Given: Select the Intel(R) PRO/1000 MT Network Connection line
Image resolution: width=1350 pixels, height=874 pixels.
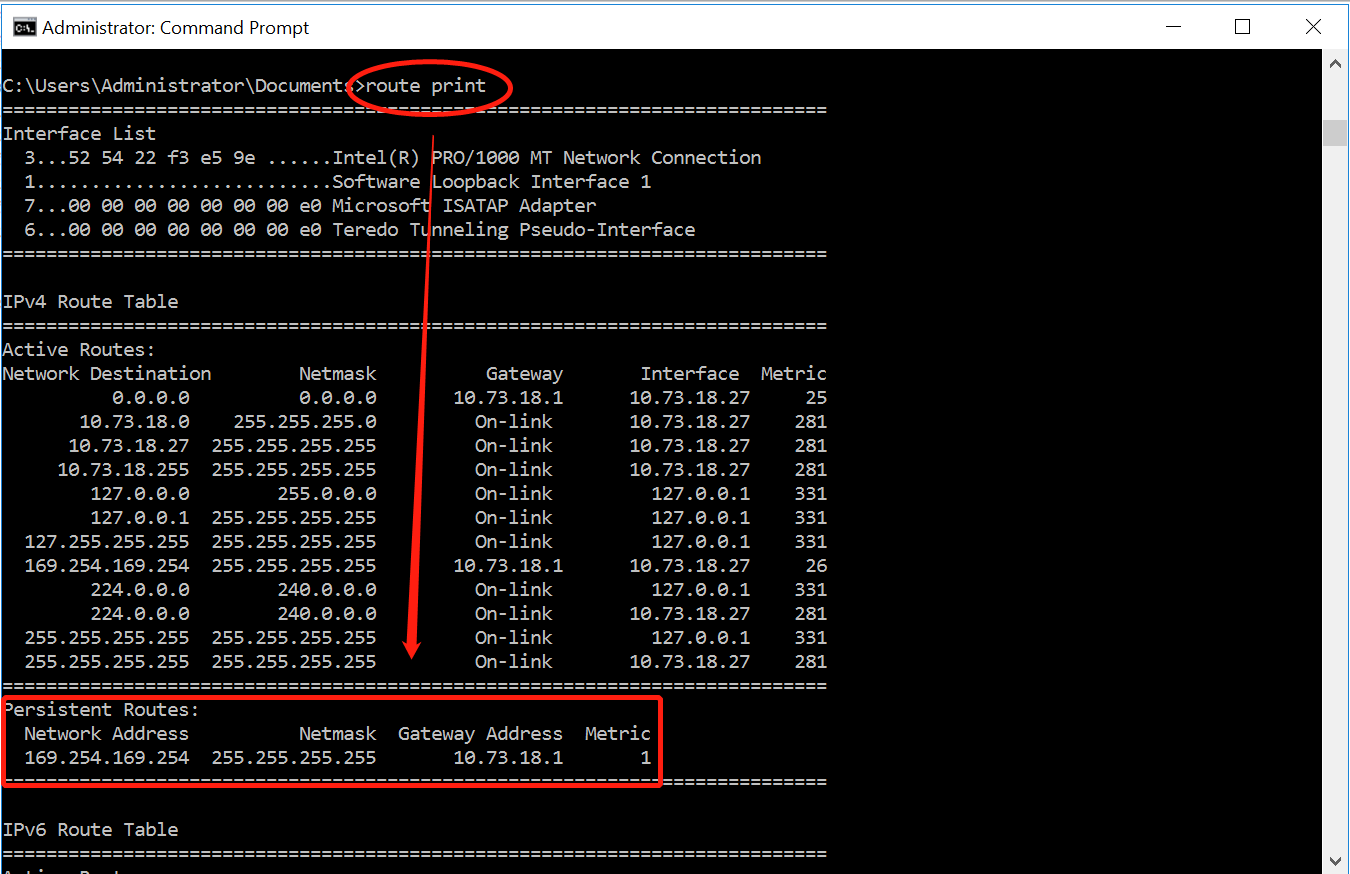Looking at the screenshot, I should [546, 158].
